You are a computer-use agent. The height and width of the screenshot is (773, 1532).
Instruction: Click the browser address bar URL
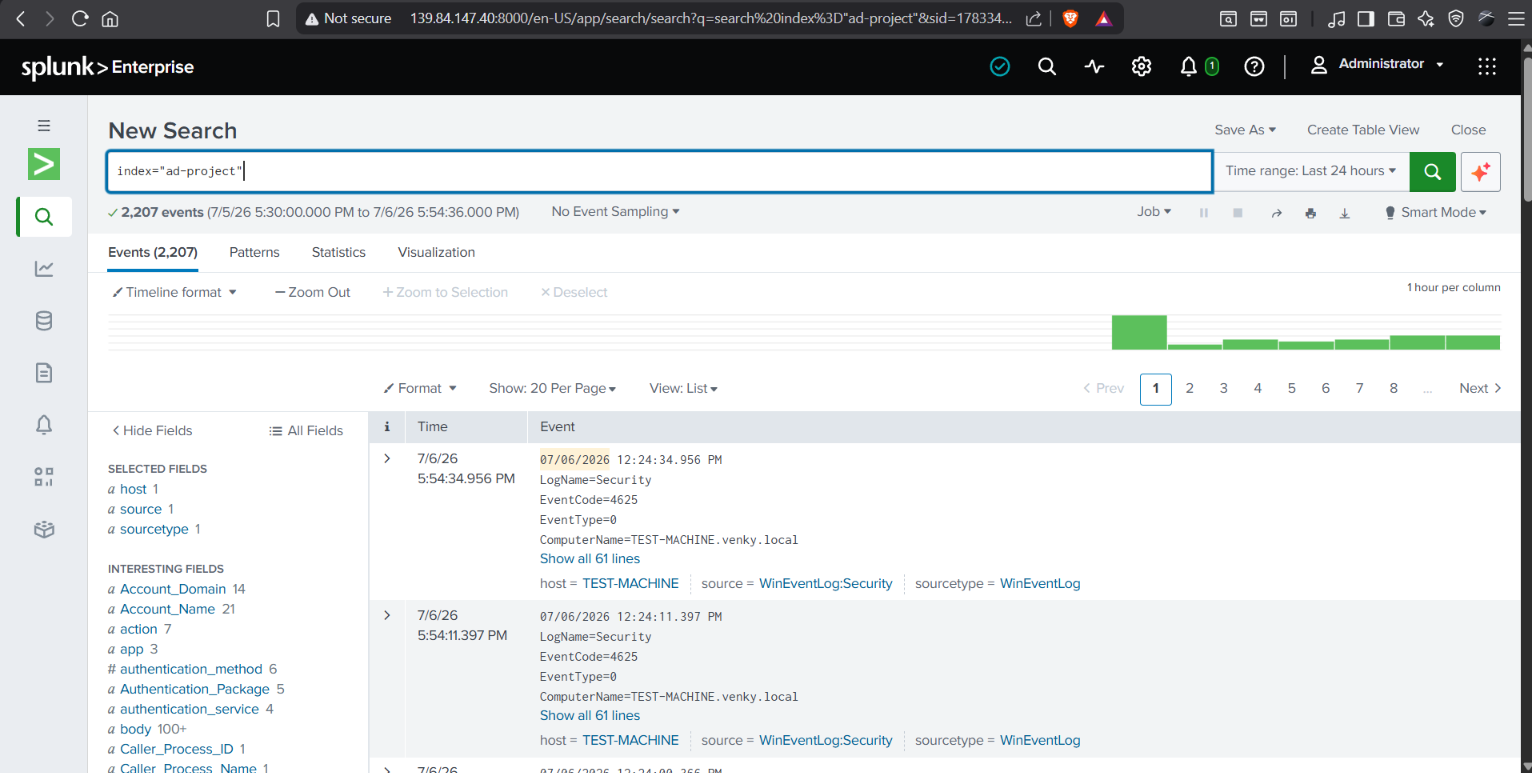[x=711, y=18]
